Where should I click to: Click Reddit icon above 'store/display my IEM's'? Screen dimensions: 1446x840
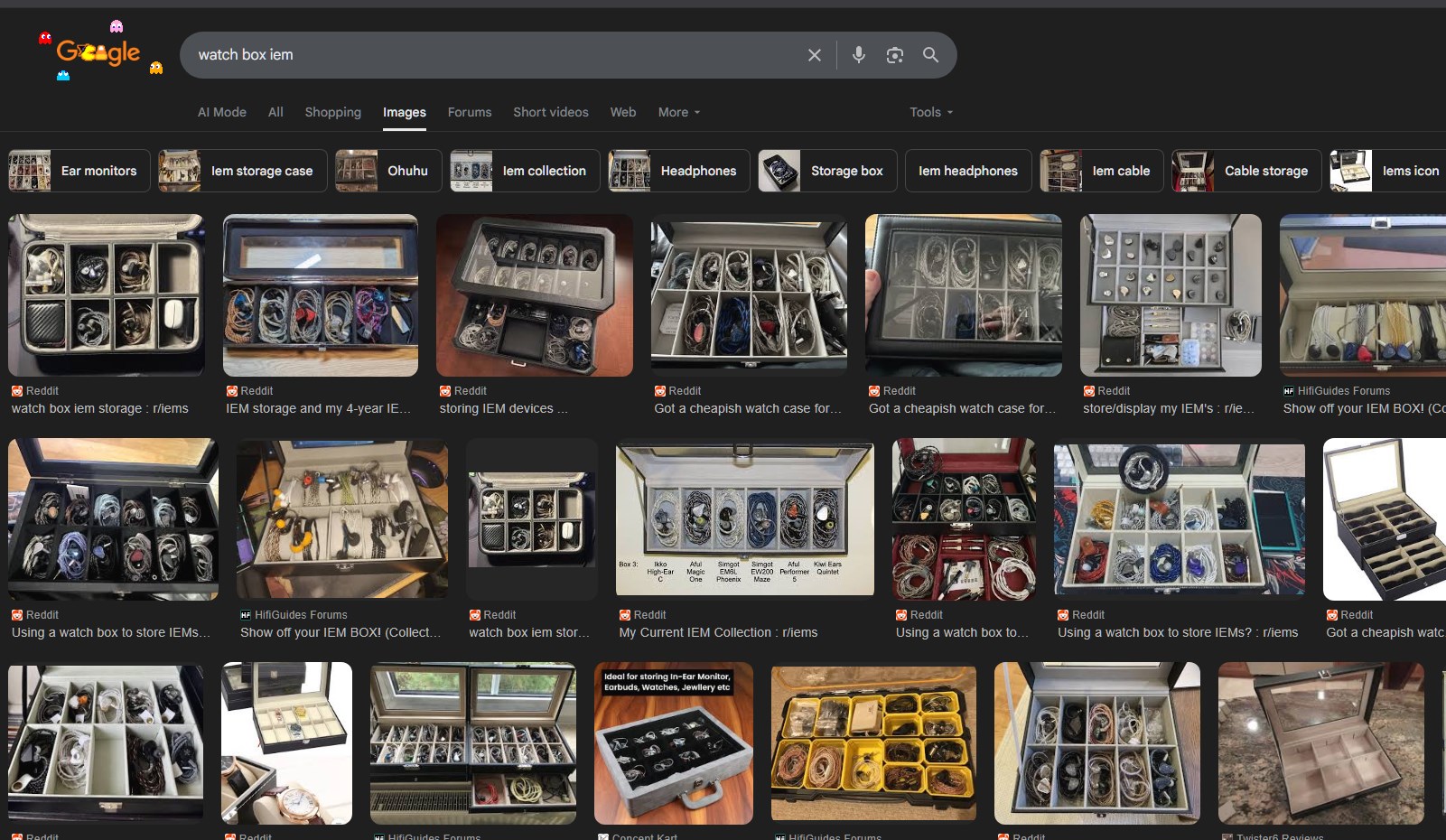1089,391
